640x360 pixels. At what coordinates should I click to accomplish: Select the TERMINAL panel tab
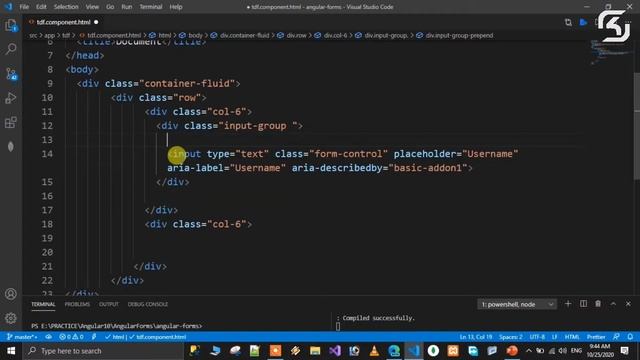43,304
